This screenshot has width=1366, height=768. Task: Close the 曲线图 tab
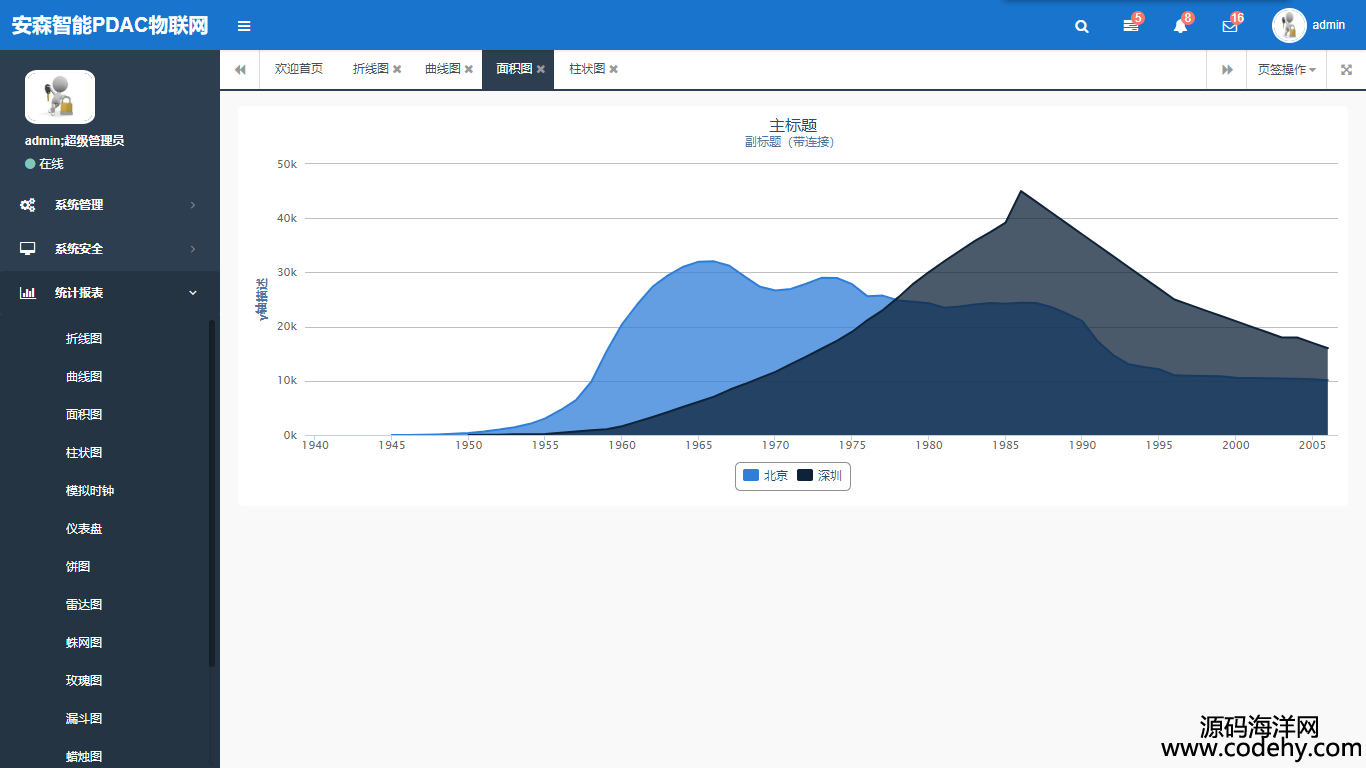point(469,69)
